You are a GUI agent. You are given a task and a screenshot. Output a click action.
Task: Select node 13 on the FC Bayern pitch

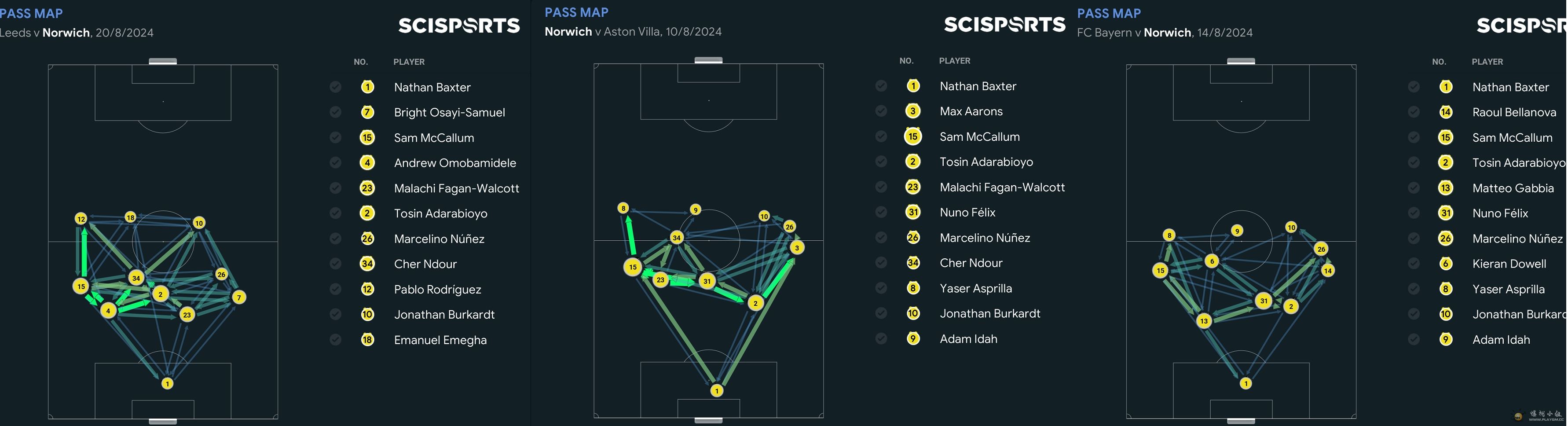pos(1204,321)
